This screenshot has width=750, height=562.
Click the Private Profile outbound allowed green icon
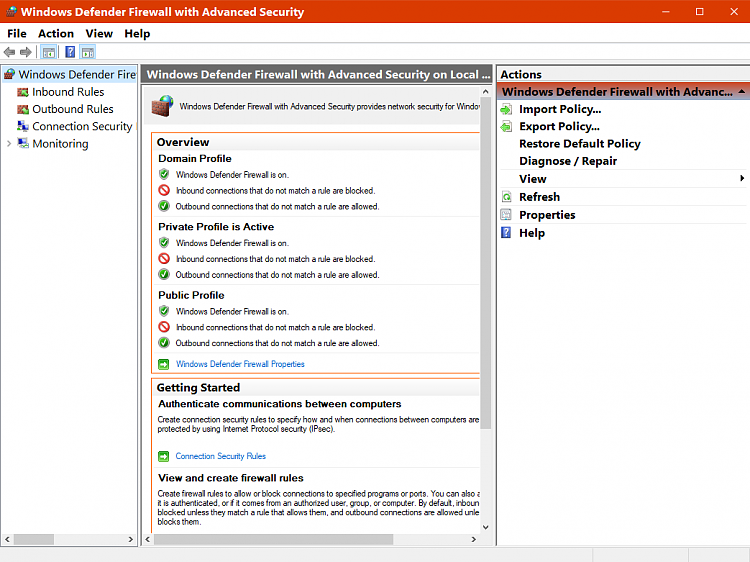point(164,275)
